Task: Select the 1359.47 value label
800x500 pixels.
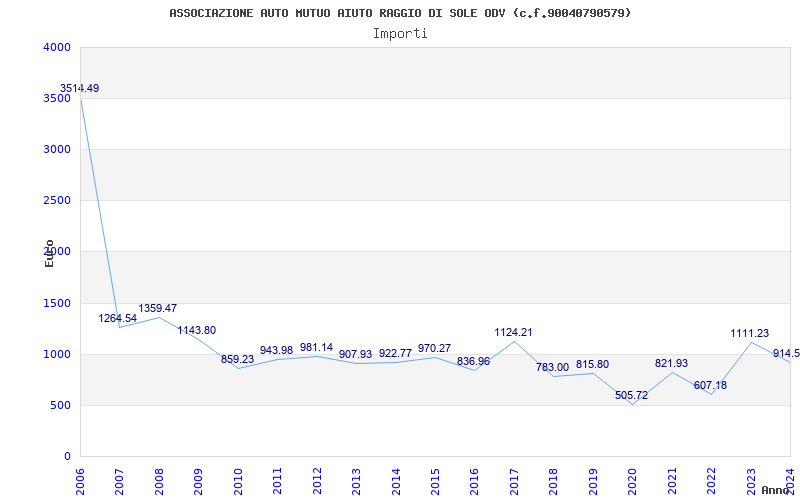Action: click(158, 309)
